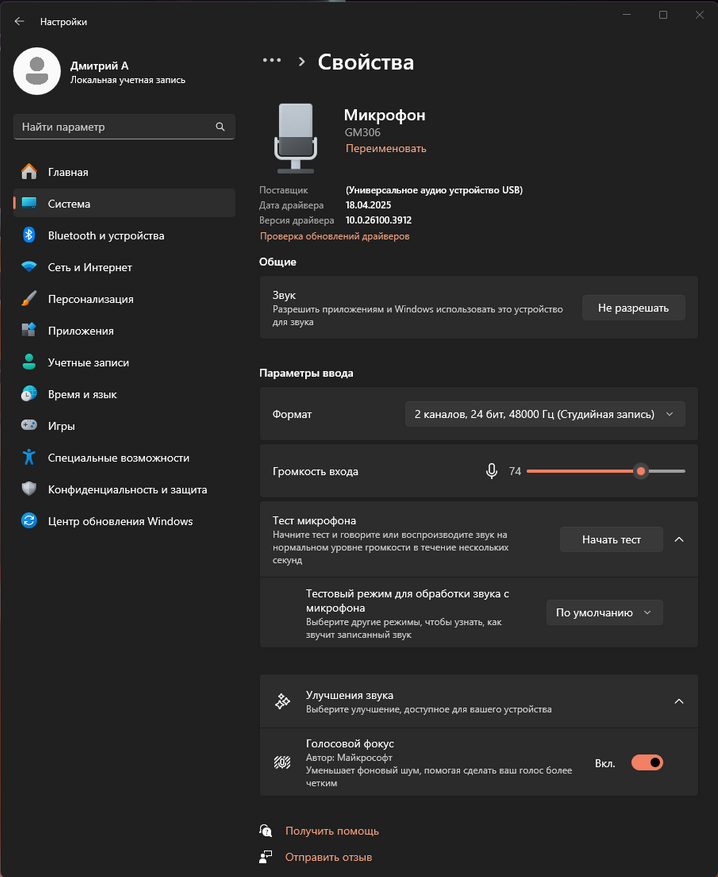This screenshot has height=877, width=718.
Task: Click the Переименовать link
Action: coord(386,148)
